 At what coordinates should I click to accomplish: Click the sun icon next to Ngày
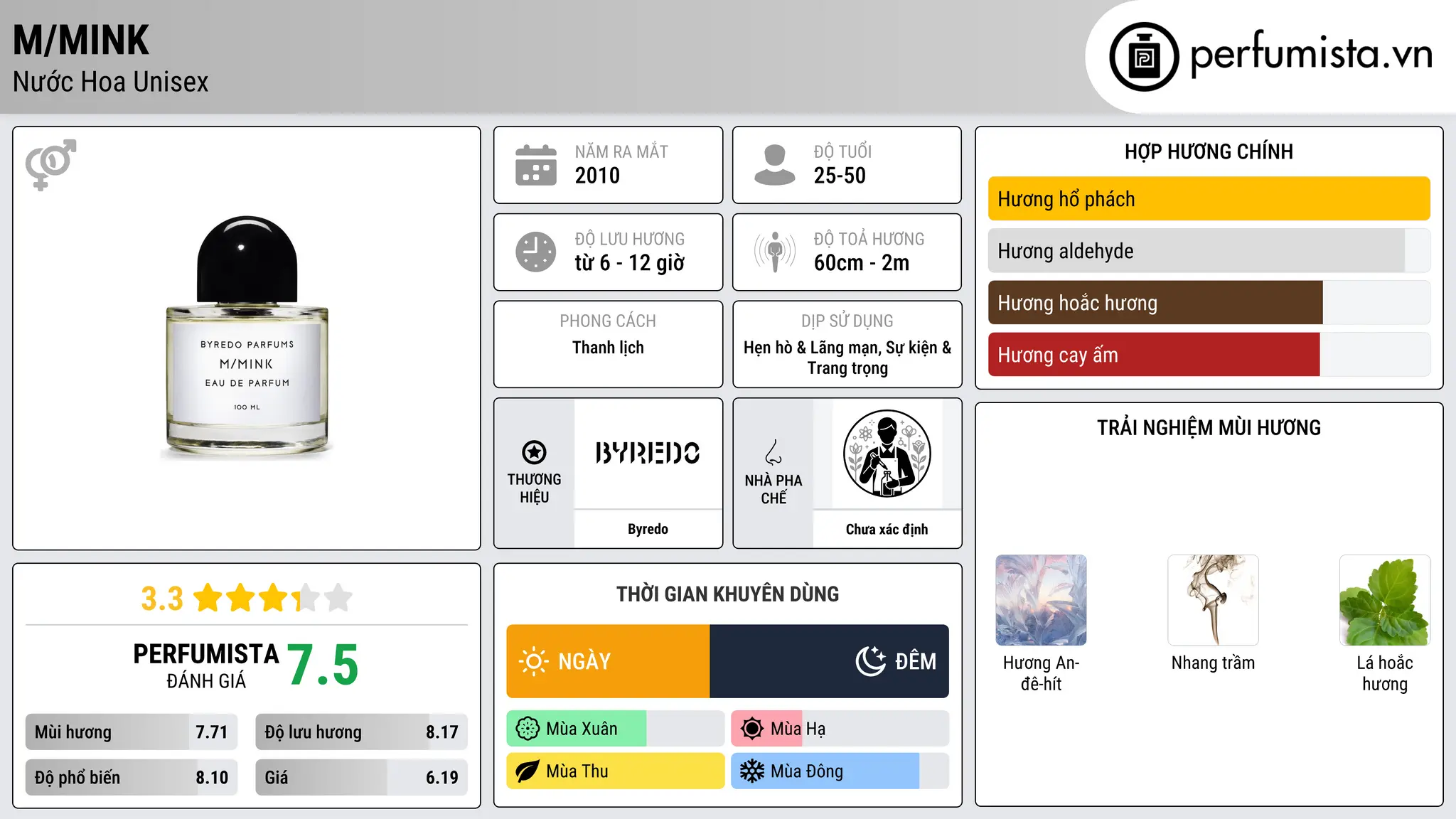[533, 661]
